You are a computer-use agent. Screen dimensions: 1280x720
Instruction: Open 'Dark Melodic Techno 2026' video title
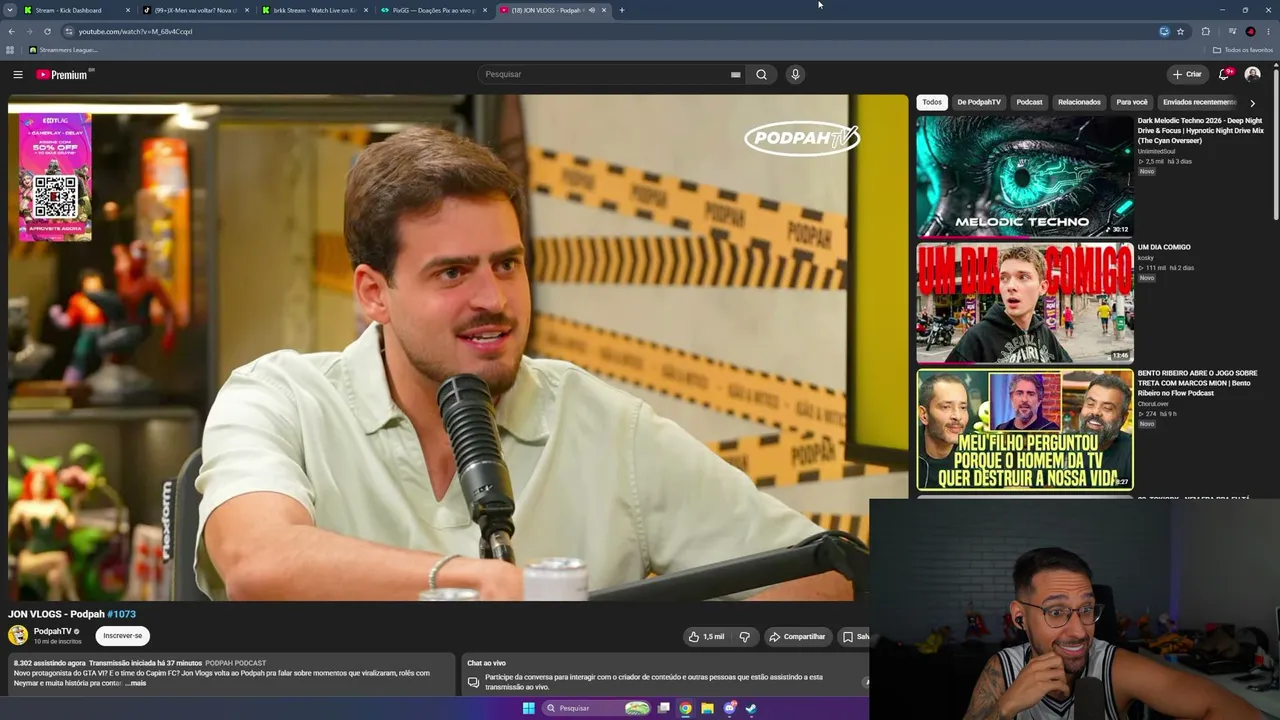coord(1200,130)
